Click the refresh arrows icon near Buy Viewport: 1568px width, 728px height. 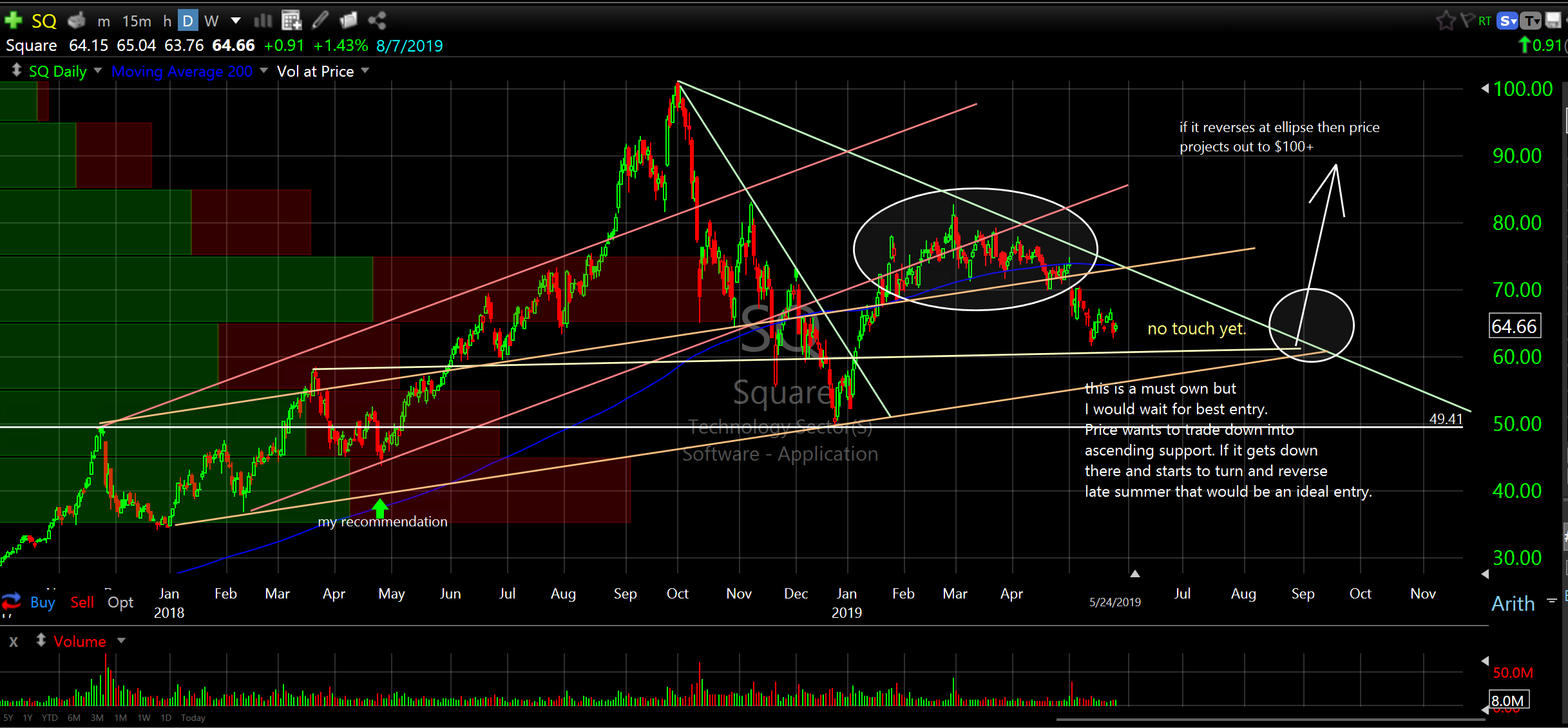tap(11, 602)
